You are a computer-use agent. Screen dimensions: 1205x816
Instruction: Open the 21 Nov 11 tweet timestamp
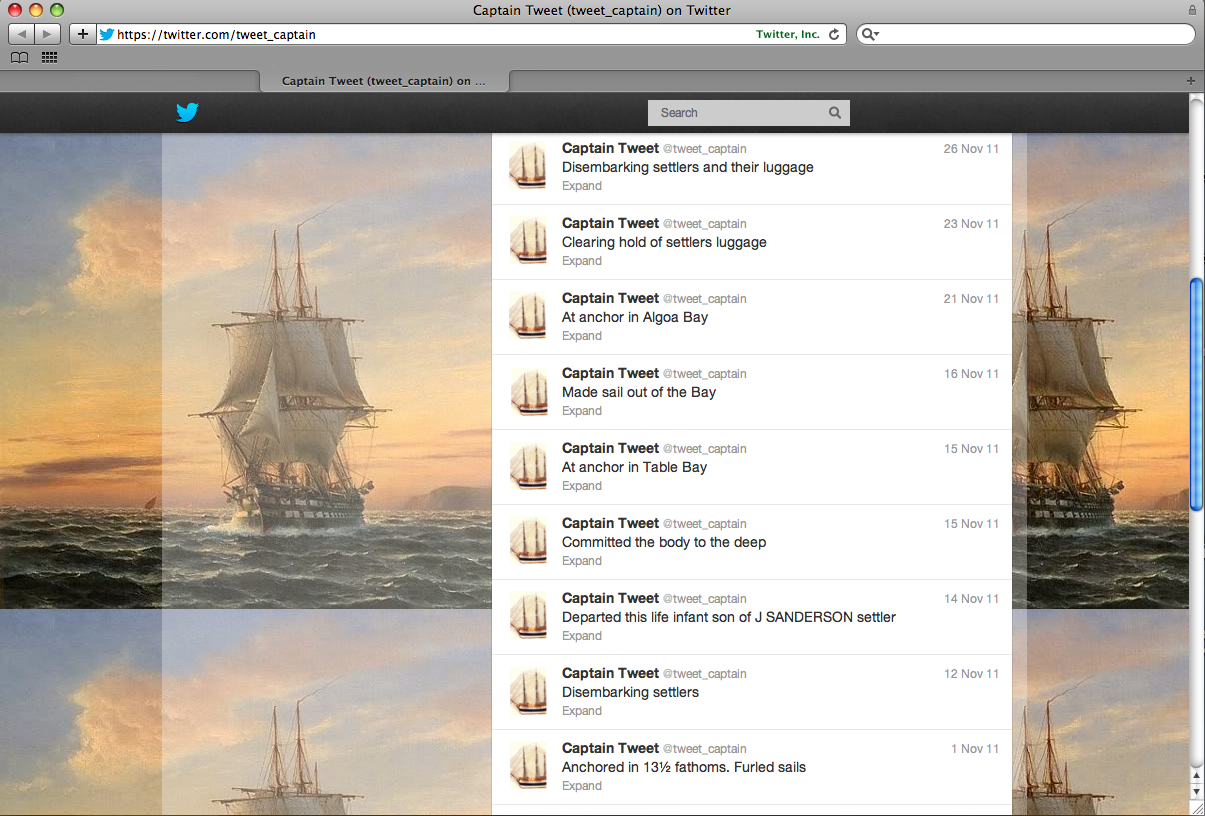(x=971, y=299)
